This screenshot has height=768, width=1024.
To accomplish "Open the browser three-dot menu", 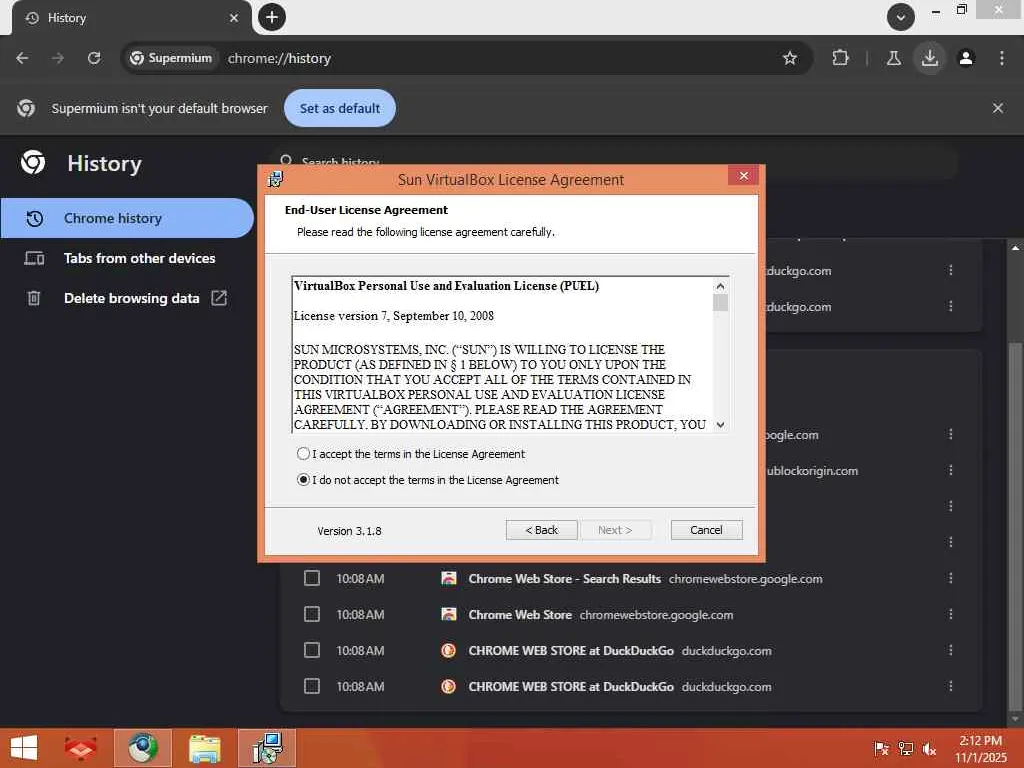I will (1002, 58).
